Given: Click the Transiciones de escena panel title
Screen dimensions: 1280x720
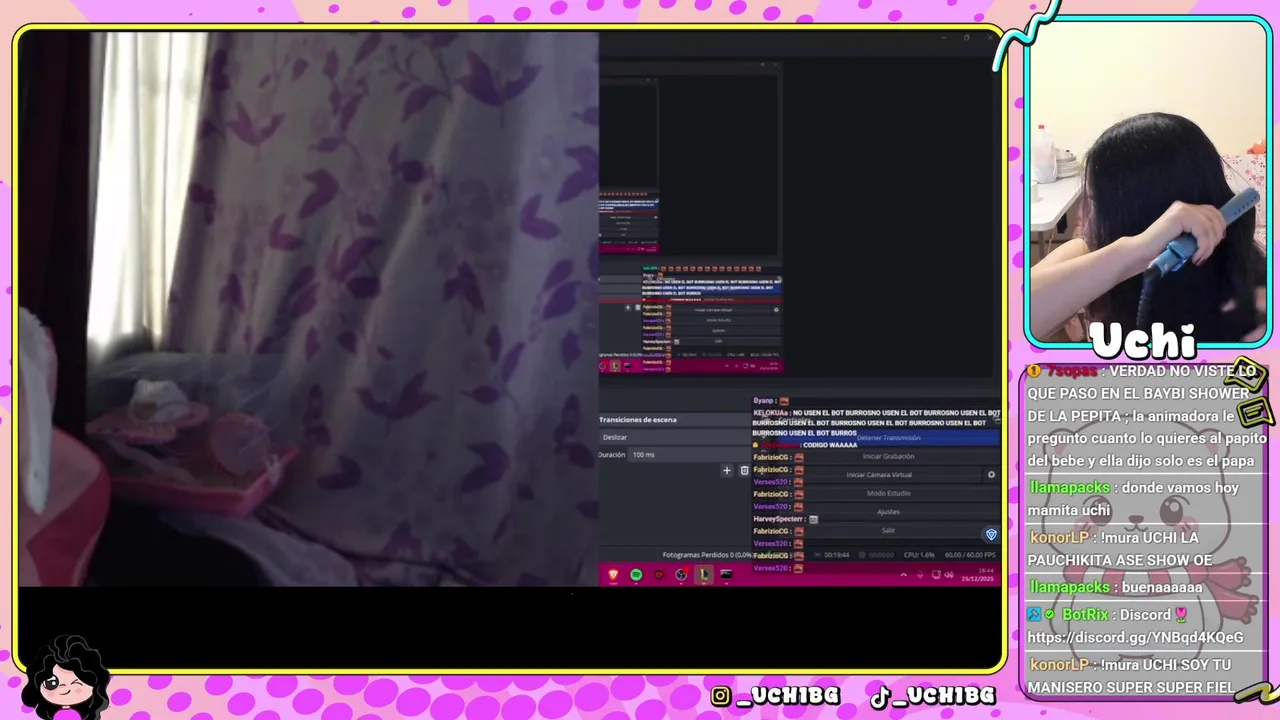Looking at the screenshot, I should (638, 420).
